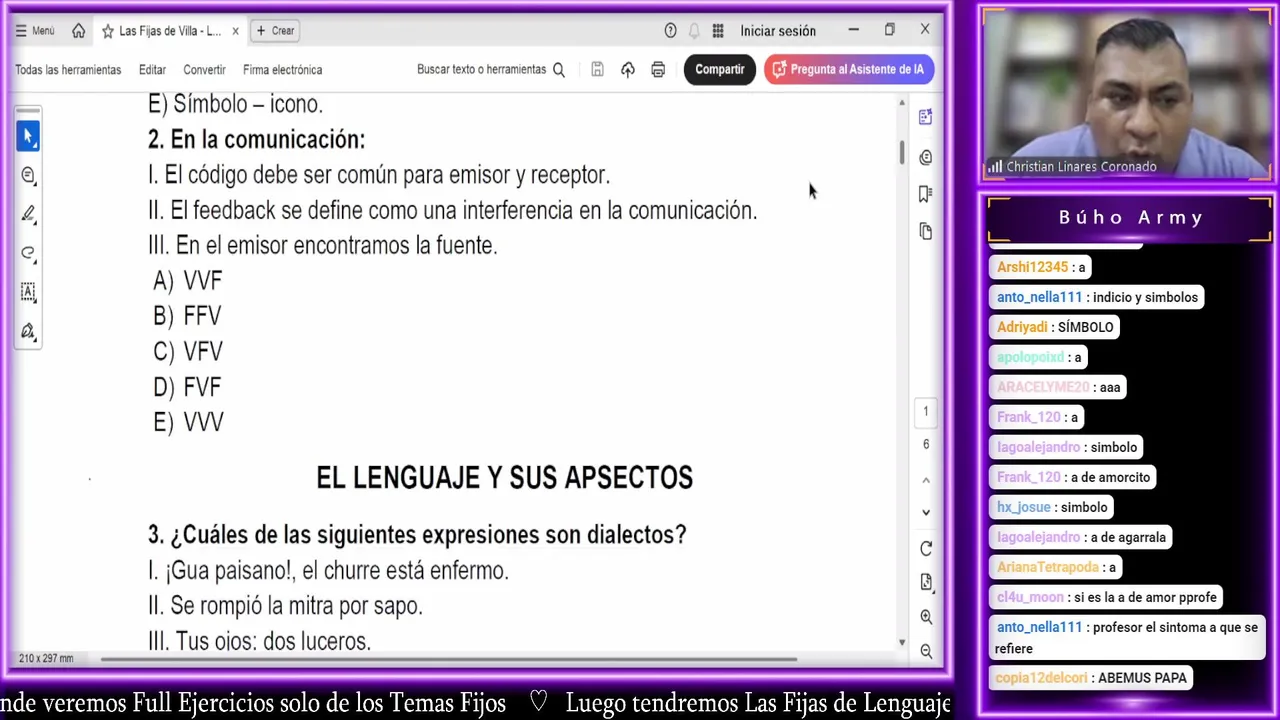Star the Las Fijas de Villa tab
Screen dimensions: 1280x720
pyautogui.click(x=108, y=31)
